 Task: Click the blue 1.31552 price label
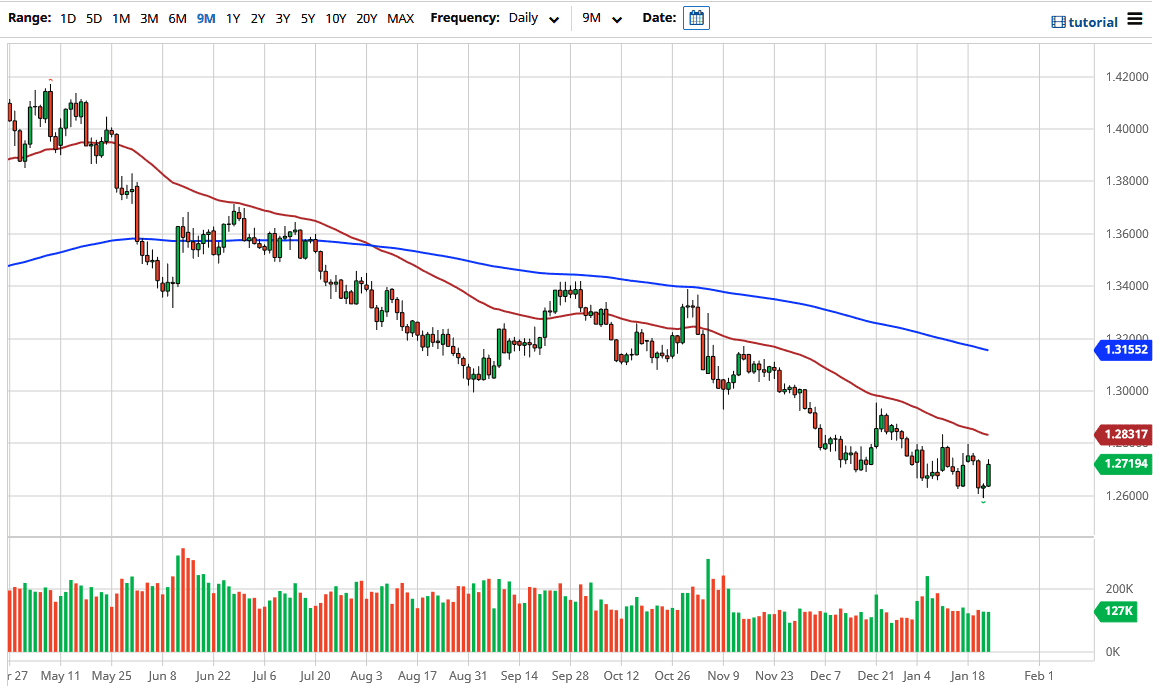coord(1124,350)
